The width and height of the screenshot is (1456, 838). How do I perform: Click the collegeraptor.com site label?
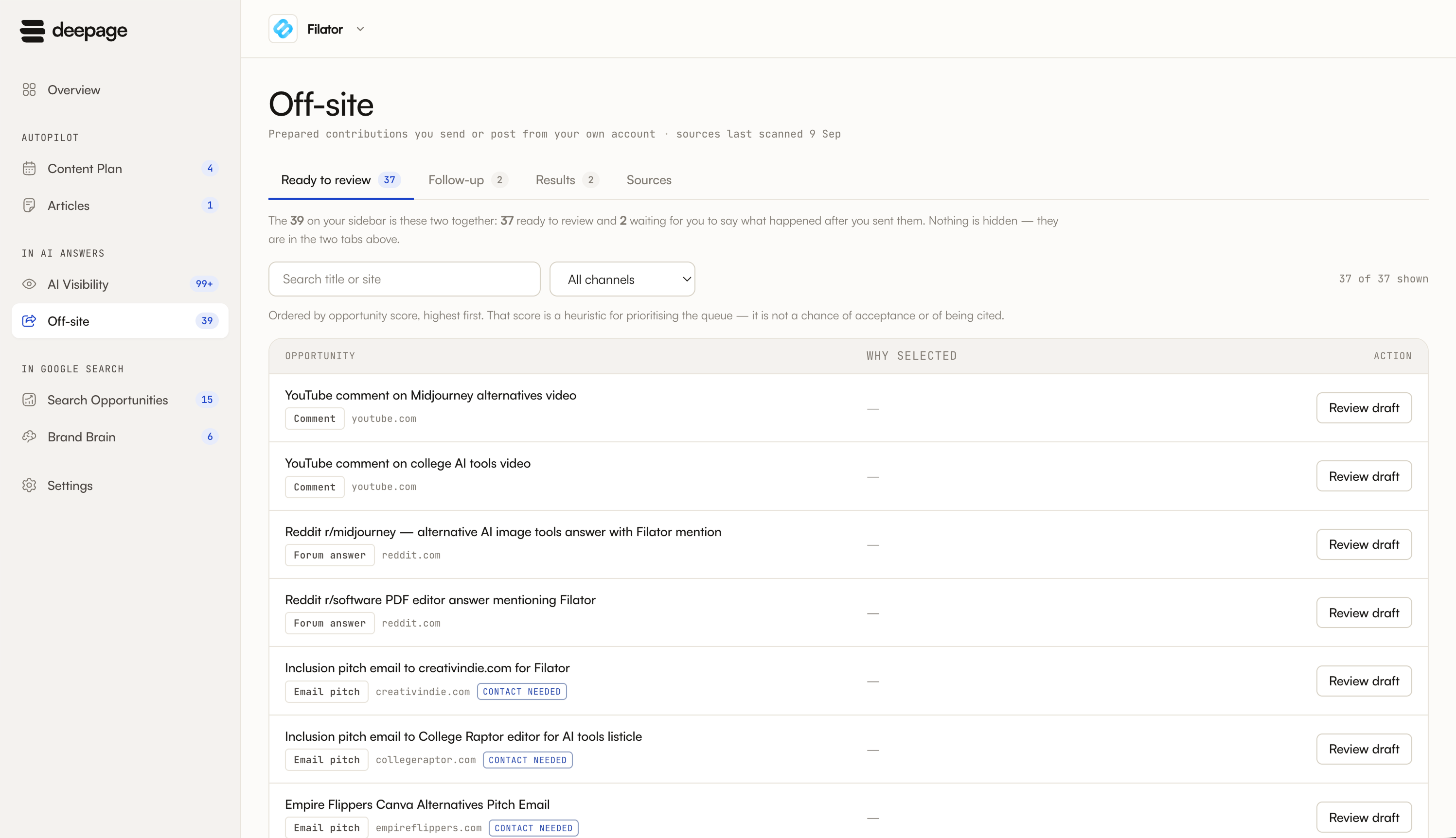click(426, 760)
